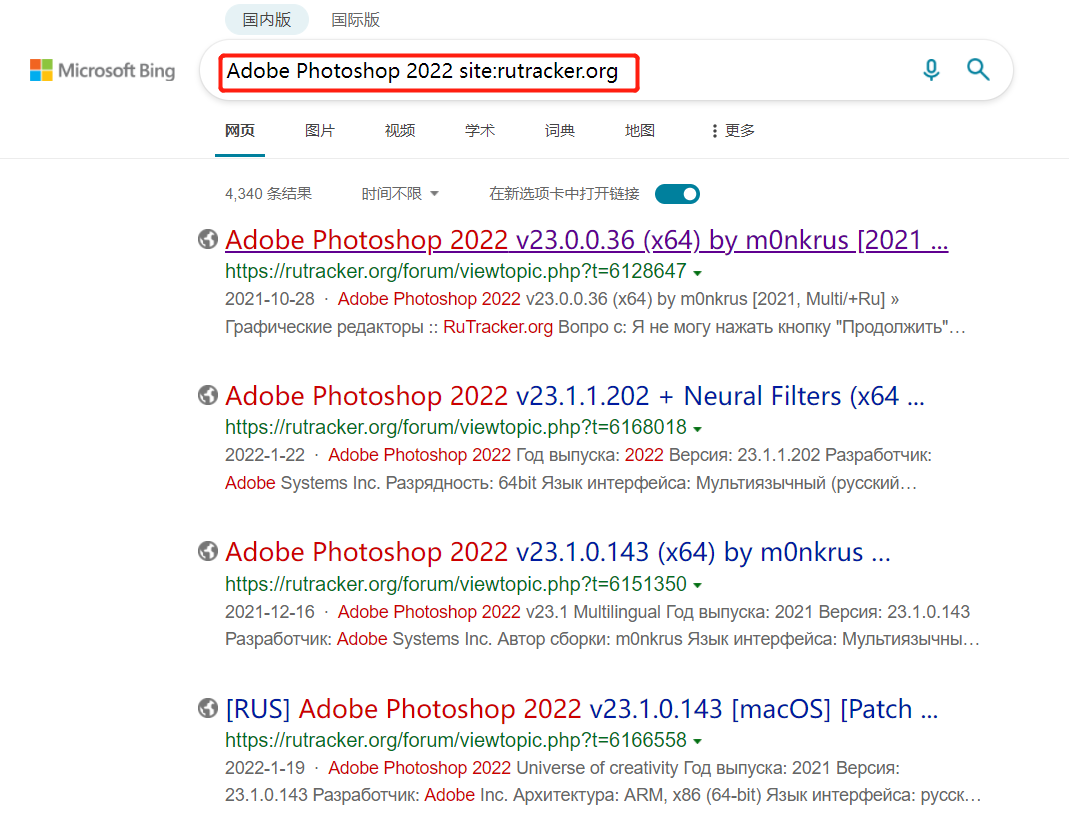Open the 时间不限 time filter dropdown
The height and width of the screenshot is (823, 1069).
pyautogui.click(x=400, y=194)
